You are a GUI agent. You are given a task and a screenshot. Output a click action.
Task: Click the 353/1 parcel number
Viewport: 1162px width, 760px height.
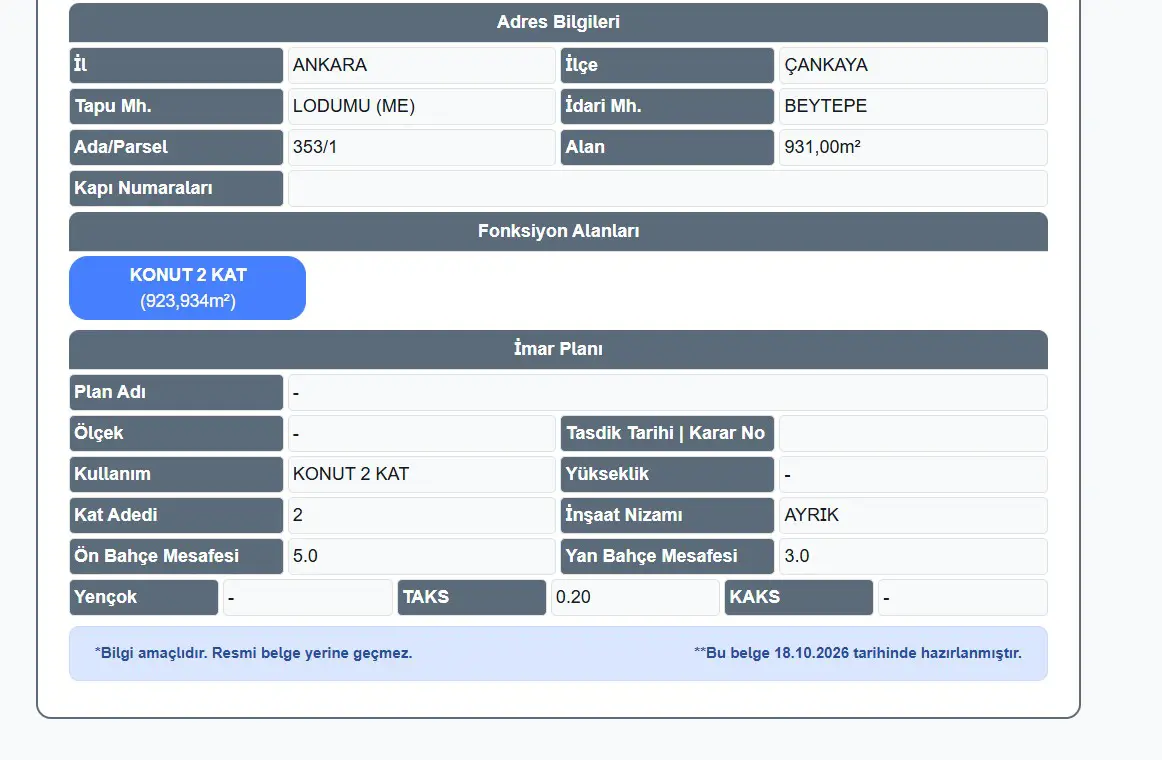pyautogui.click(x=422, y=147)
